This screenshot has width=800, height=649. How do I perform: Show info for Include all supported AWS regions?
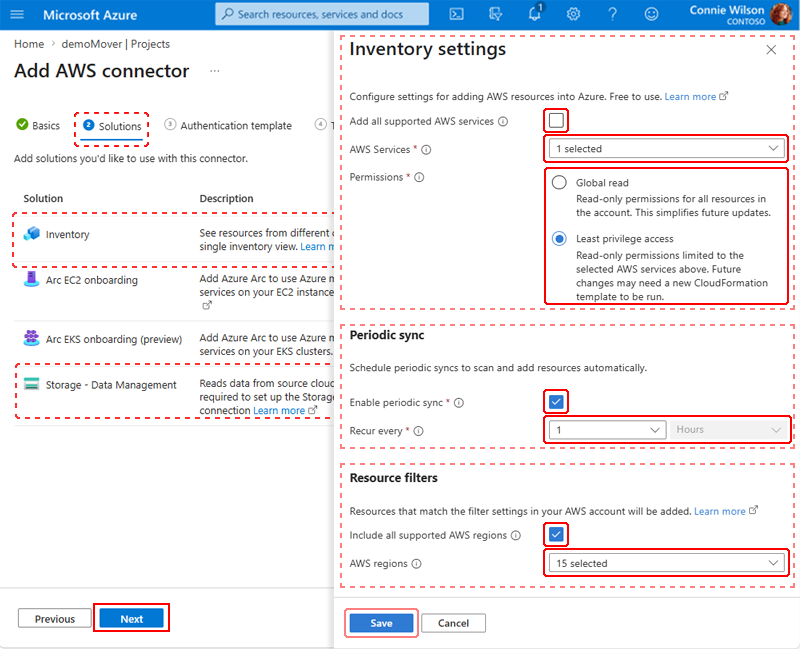(x=516, y=535)
